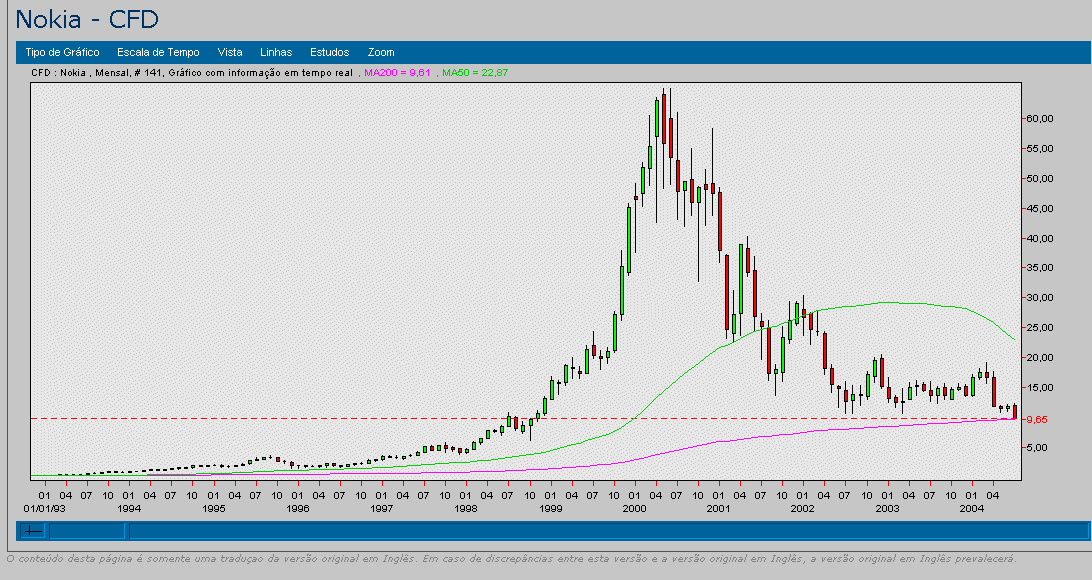The image size is (1092, 580).
Task: Click the 30,00 price axis label
Action: click(x=1040, y=298)
